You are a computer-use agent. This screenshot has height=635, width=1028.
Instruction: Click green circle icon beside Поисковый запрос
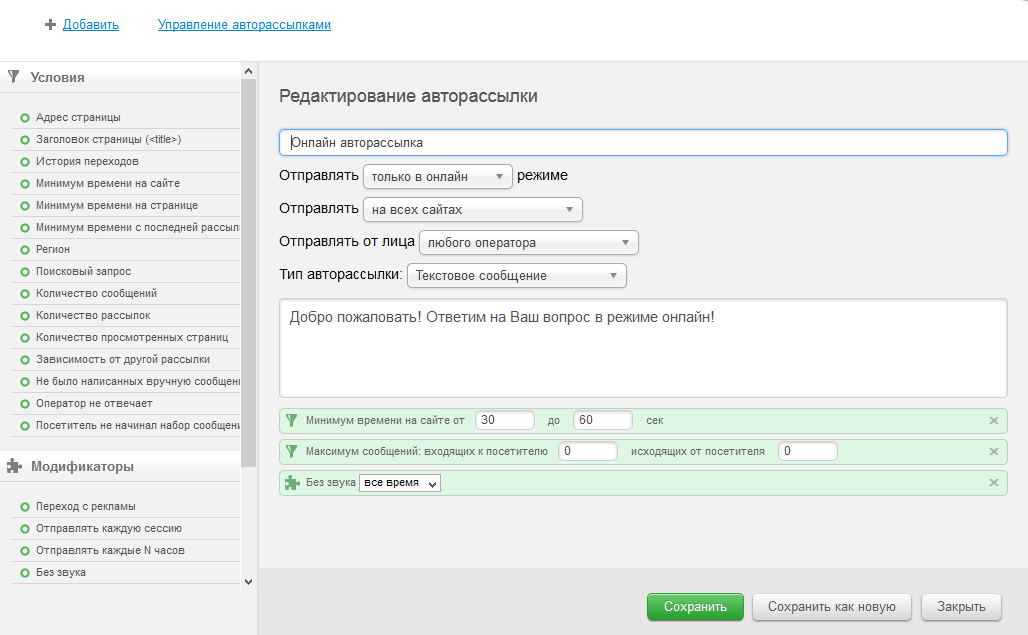point(25,272)
